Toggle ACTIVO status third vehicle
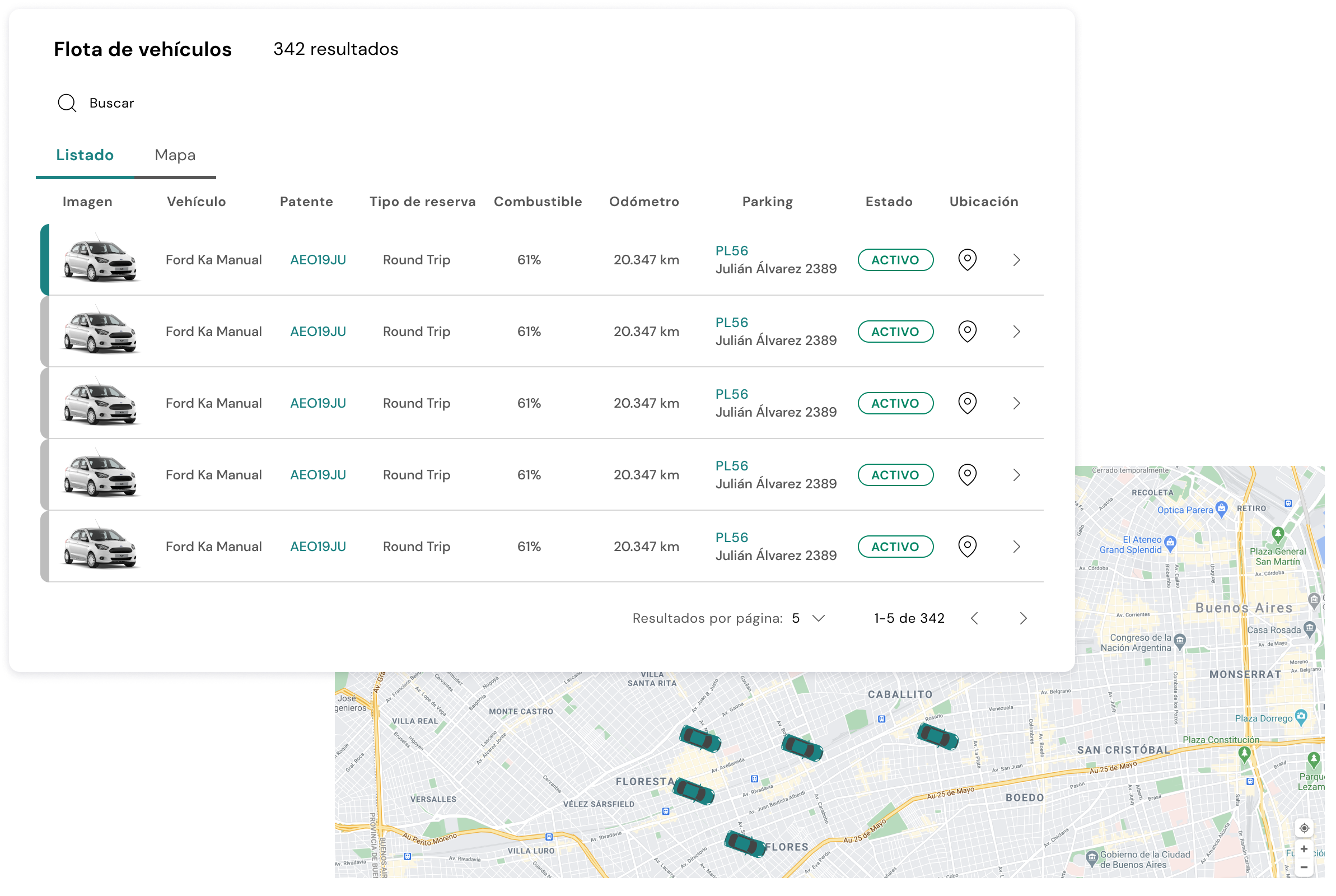The width and height of the screenshot is (1336, 896). tap(894, 403)
